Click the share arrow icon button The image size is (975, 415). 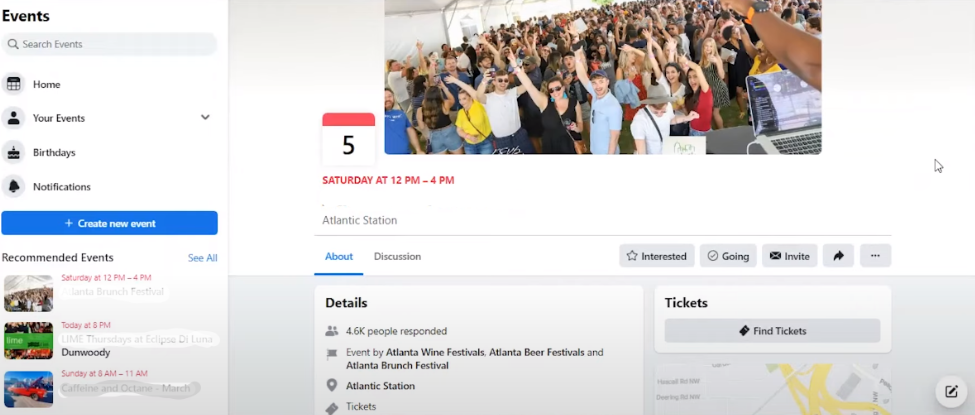tap(838, 256)
